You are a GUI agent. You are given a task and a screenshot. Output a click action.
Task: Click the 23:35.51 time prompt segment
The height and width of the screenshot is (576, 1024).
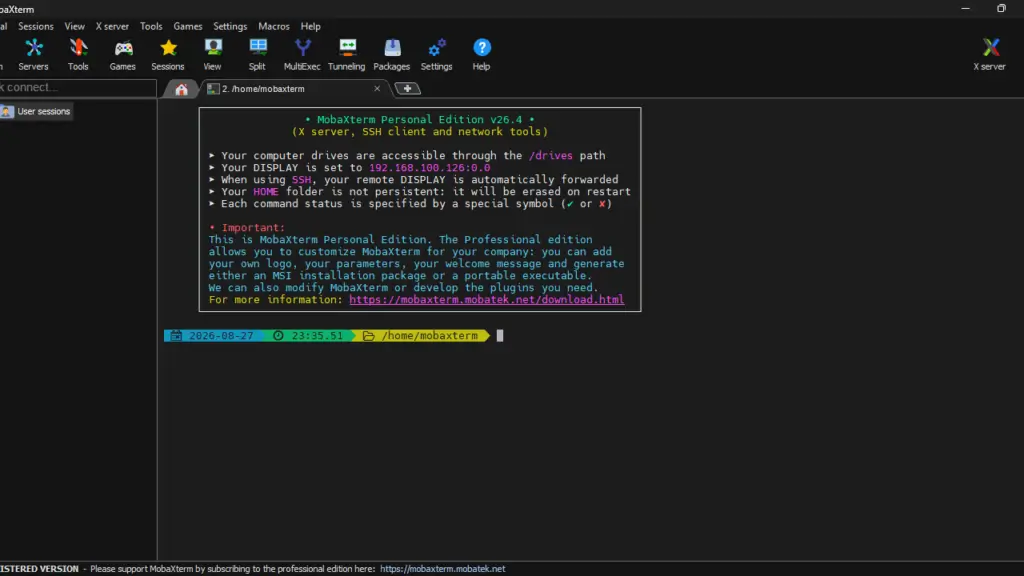(310, 336)
